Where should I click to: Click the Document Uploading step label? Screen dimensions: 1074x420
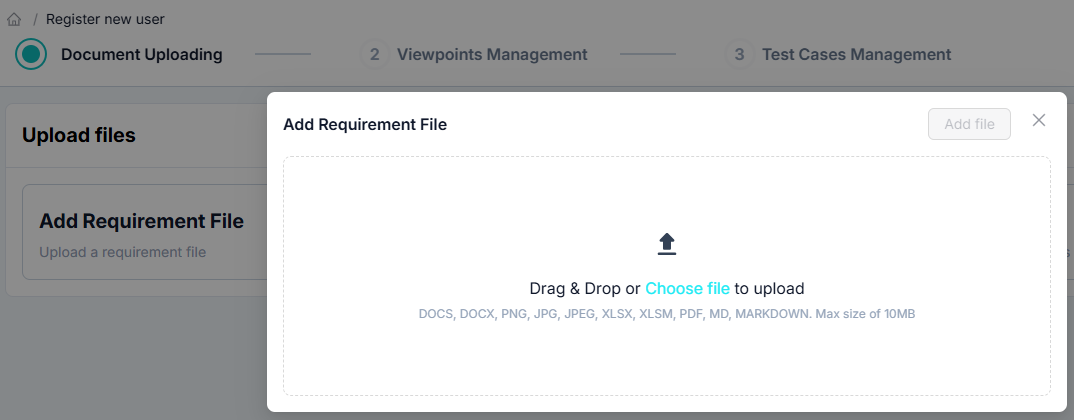pos(142,55)
